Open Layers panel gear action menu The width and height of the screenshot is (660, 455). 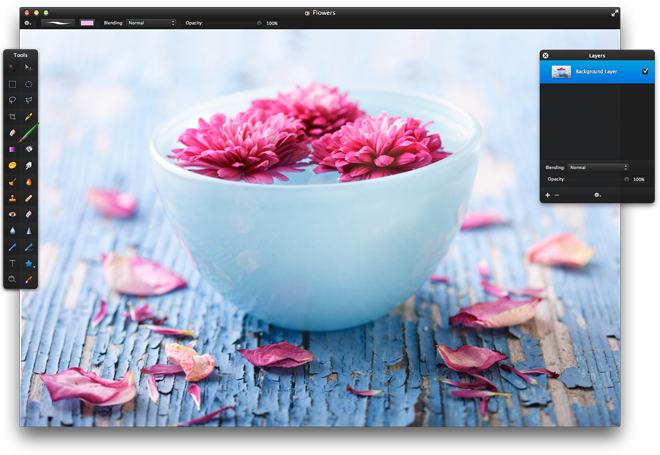597,195
